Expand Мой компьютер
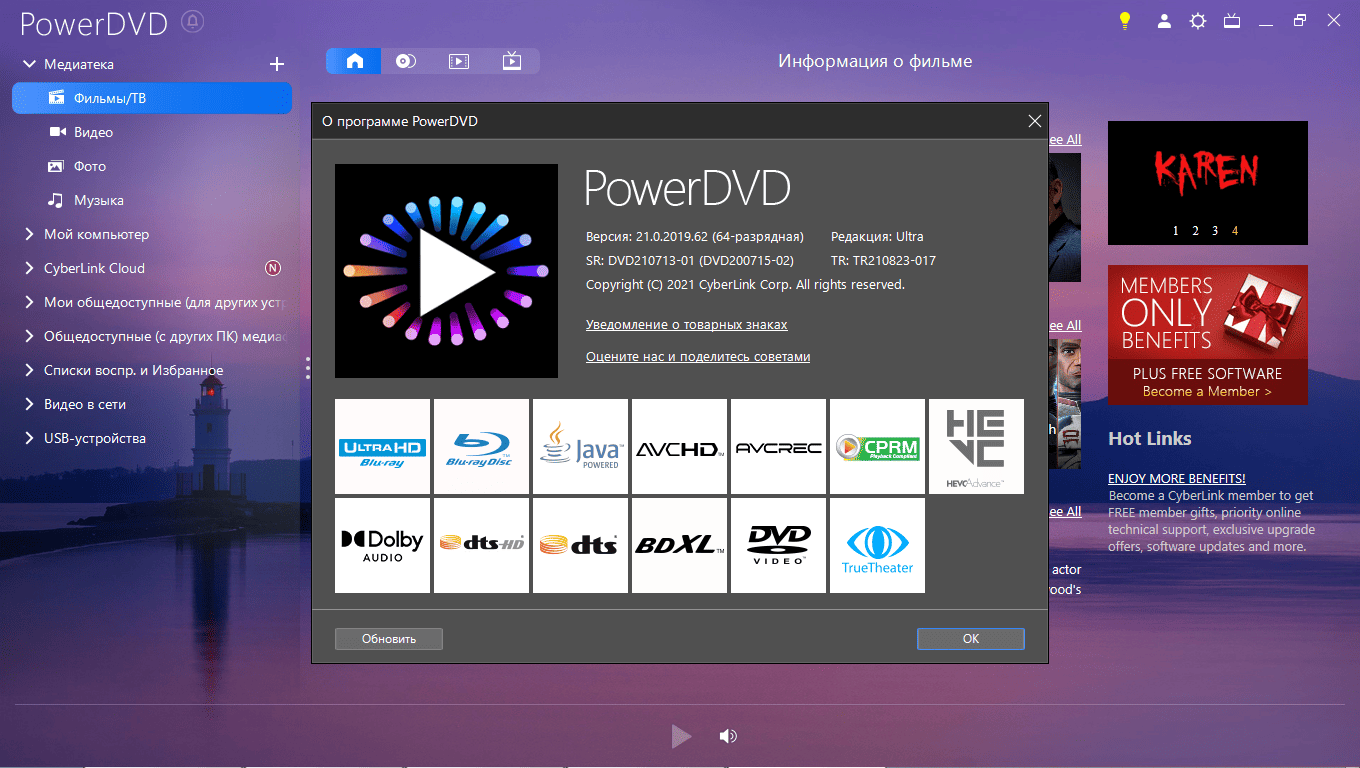Image resolution: width=1360 pixels, height=768 pixels. click(29, 234)
